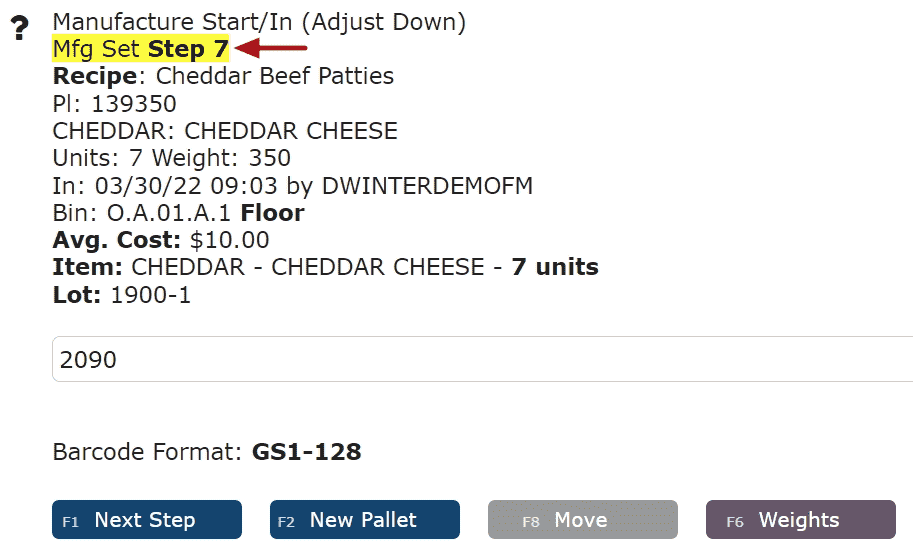Viewport: 913px width, 555px height.
Task: Click the Units: 7 Weight: 350 line
Action: [x=171, y=158]
